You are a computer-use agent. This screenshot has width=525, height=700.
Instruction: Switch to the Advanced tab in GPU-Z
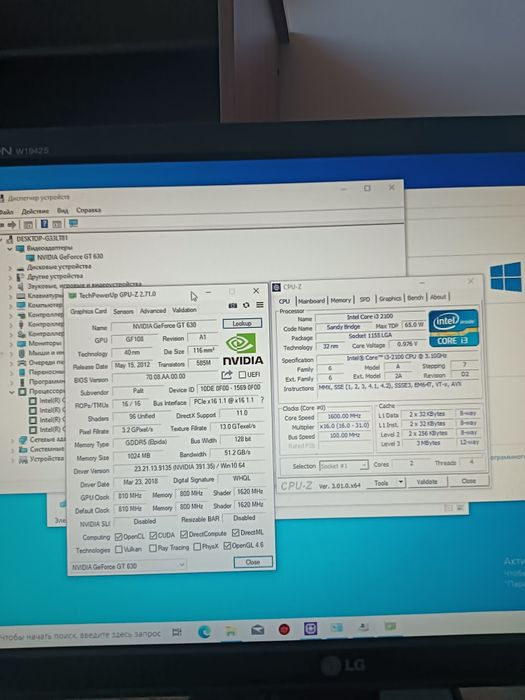point(153,310)
